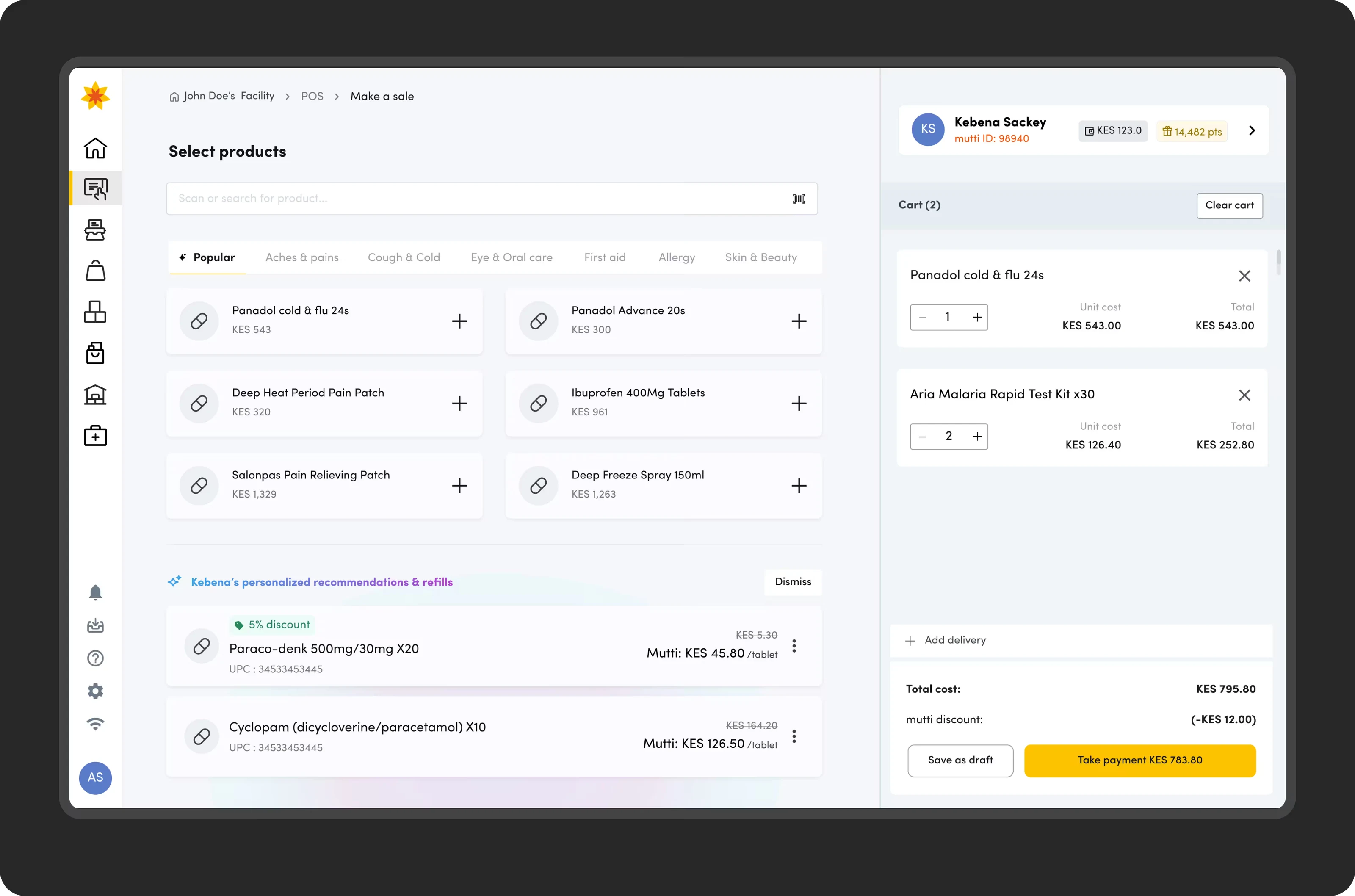The width and height of the screenshot is (1355, 896).
Task: Open options menu for Cyclopam X10
Action: click(794, 736)
